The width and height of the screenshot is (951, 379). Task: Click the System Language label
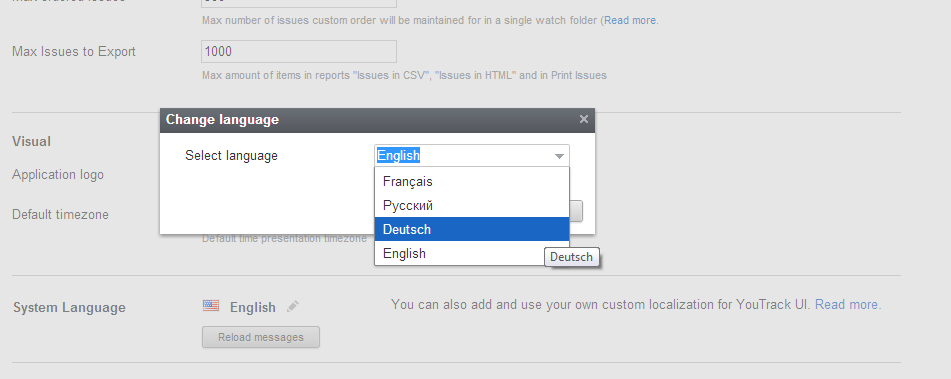69,307
